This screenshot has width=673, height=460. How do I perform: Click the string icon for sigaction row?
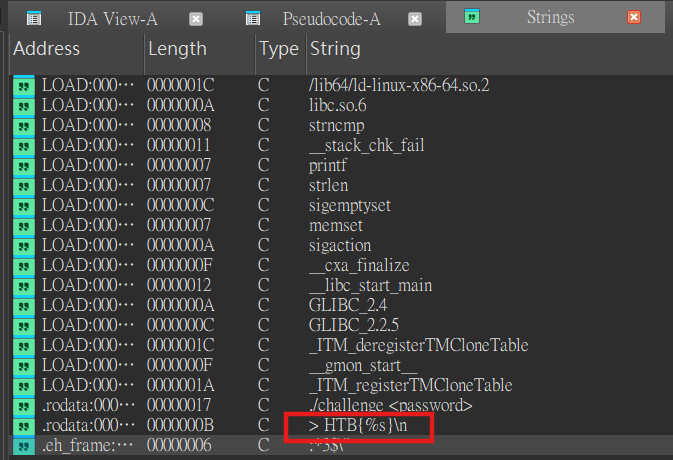[x=24, y=245]
